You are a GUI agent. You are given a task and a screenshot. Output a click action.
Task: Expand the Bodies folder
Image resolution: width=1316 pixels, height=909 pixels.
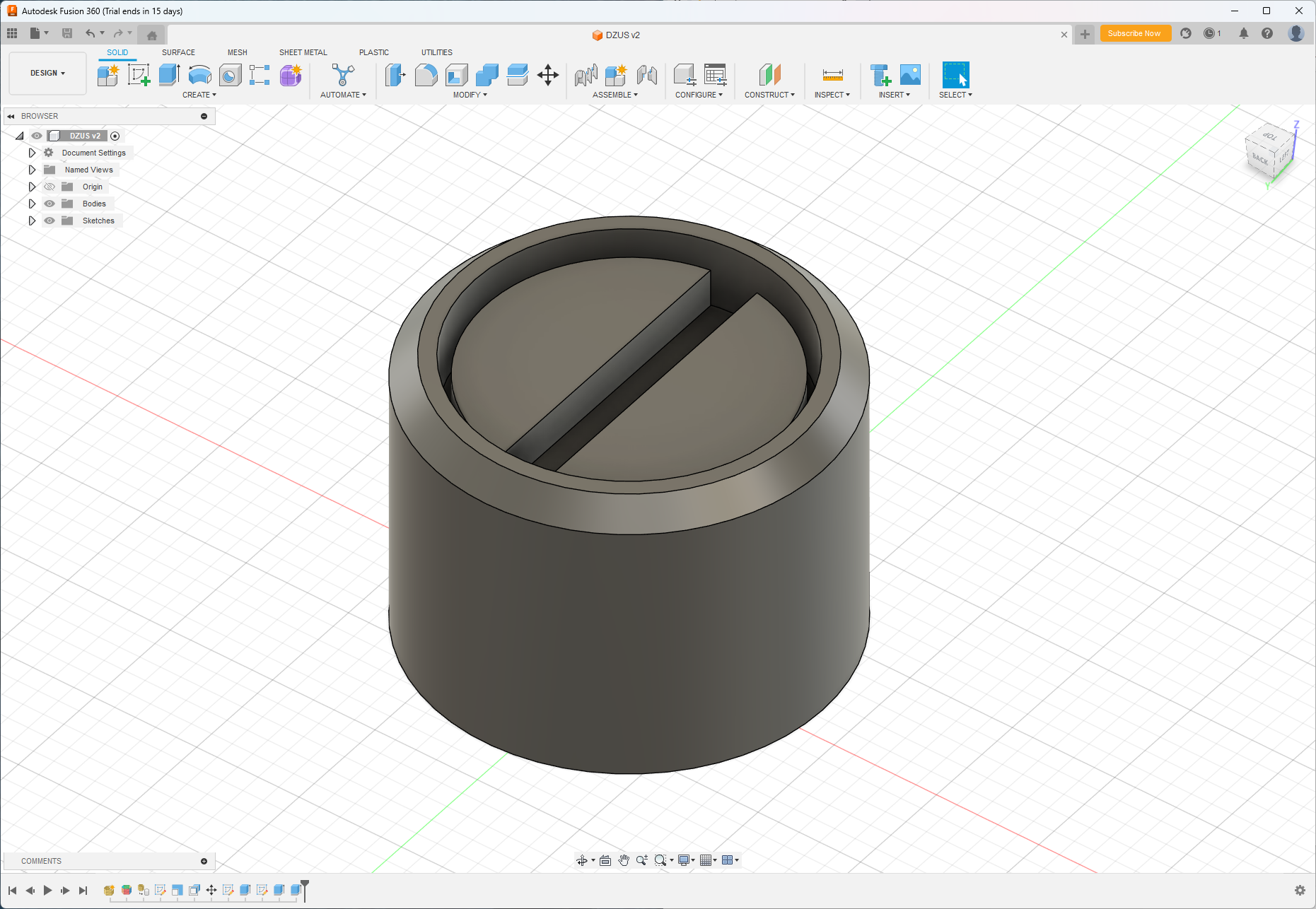32,204
